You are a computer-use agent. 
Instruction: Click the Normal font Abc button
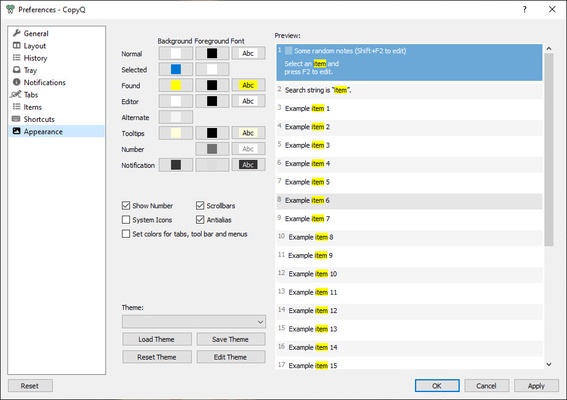pos(248,53)
